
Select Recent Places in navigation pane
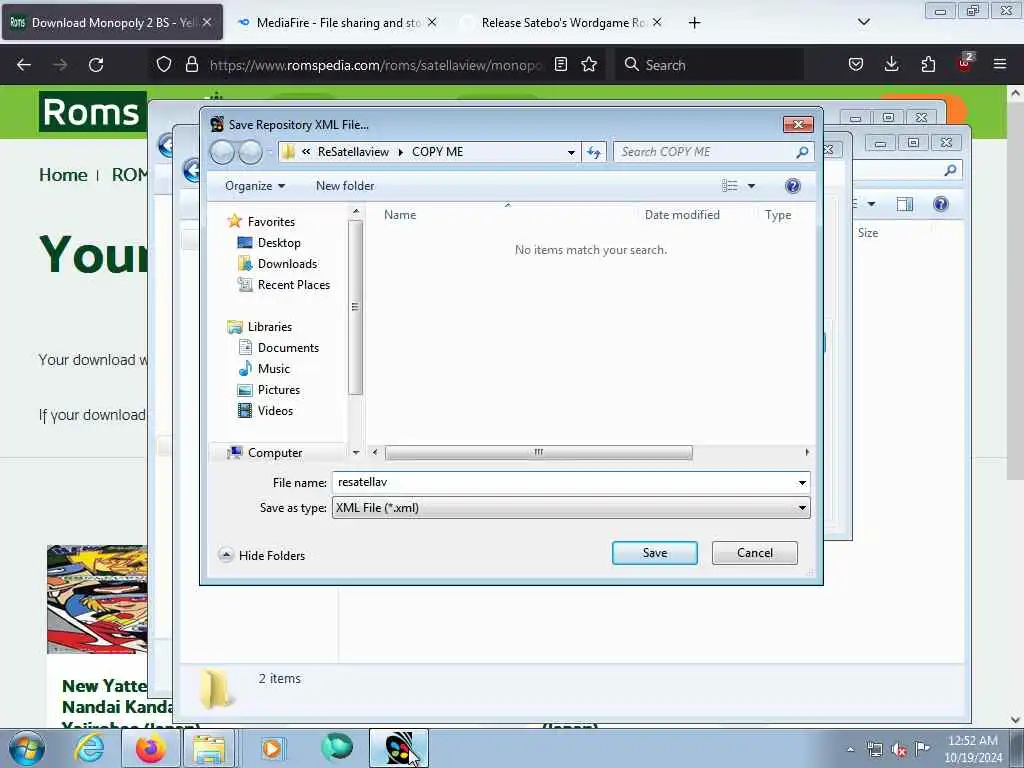pyautogui.click(x=293, y=285)
